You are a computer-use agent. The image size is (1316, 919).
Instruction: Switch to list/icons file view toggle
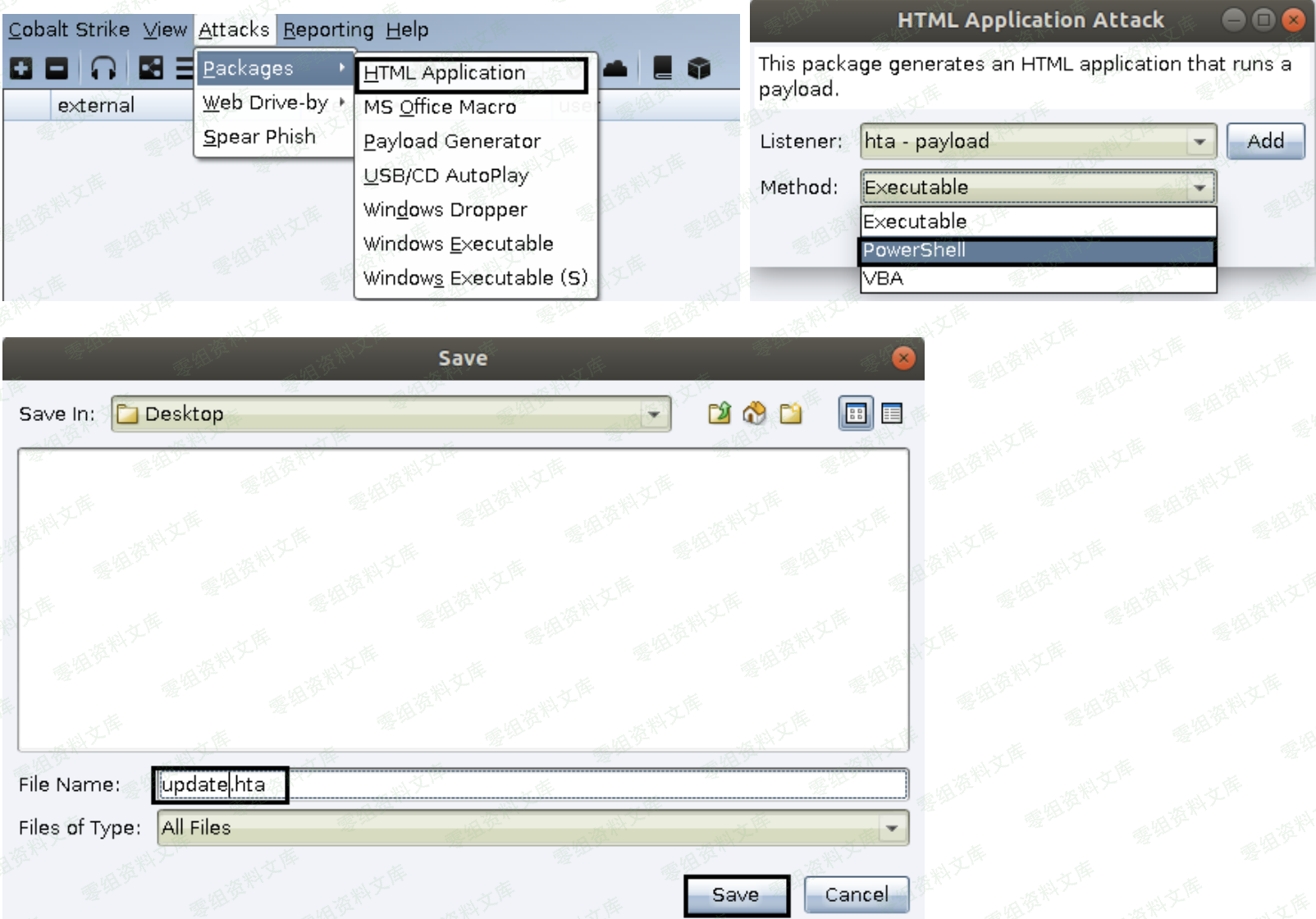[x=856, y=414]
